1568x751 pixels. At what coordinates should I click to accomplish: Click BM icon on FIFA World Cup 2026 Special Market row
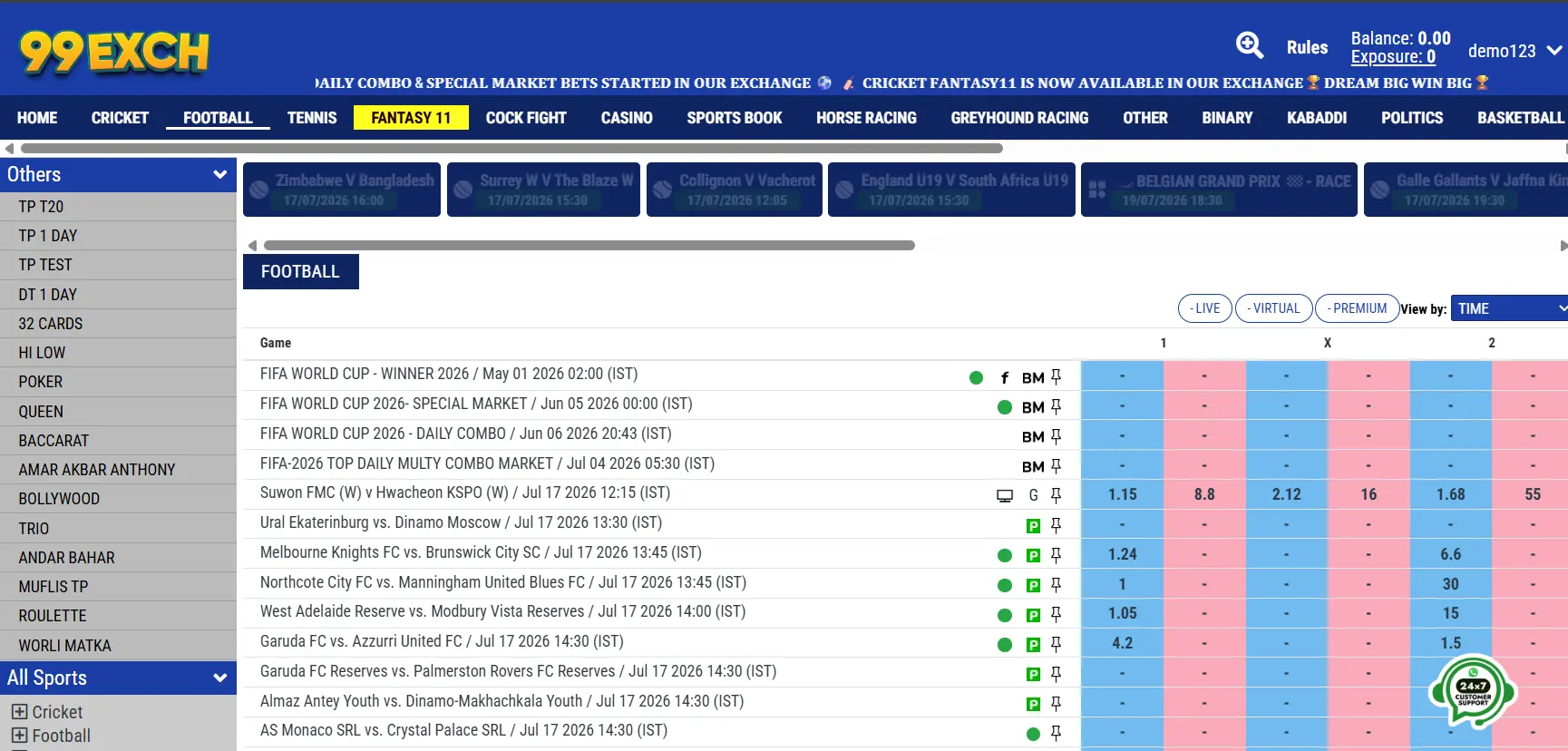[1033, 407]
